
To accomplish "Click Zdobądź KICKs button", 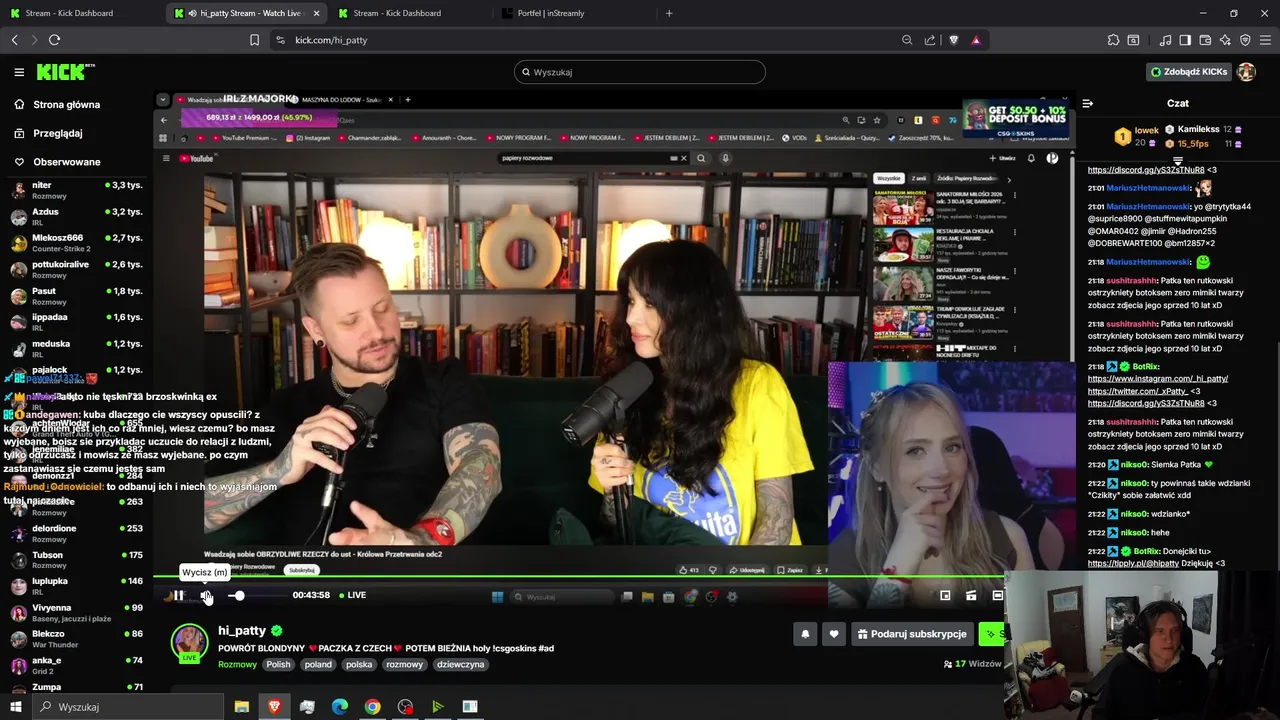I will pyautogui.click(x=1189, y=72).
